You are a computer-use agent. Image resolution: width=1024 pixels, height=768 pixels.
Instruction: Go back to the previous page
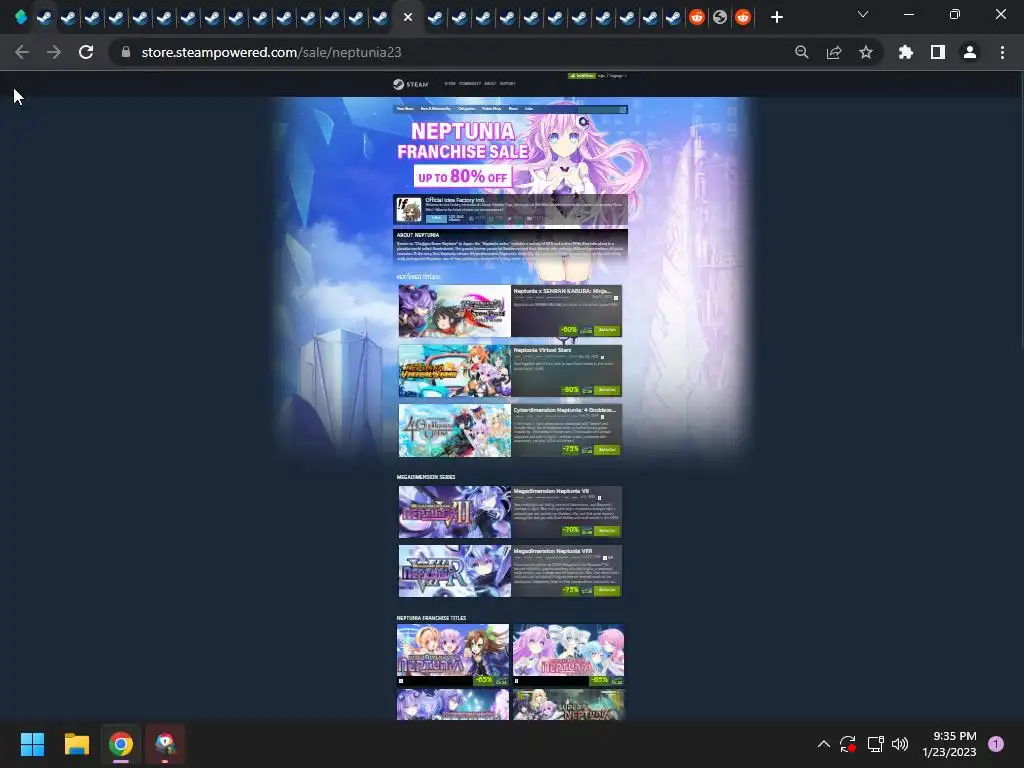[x=22, y=52]
